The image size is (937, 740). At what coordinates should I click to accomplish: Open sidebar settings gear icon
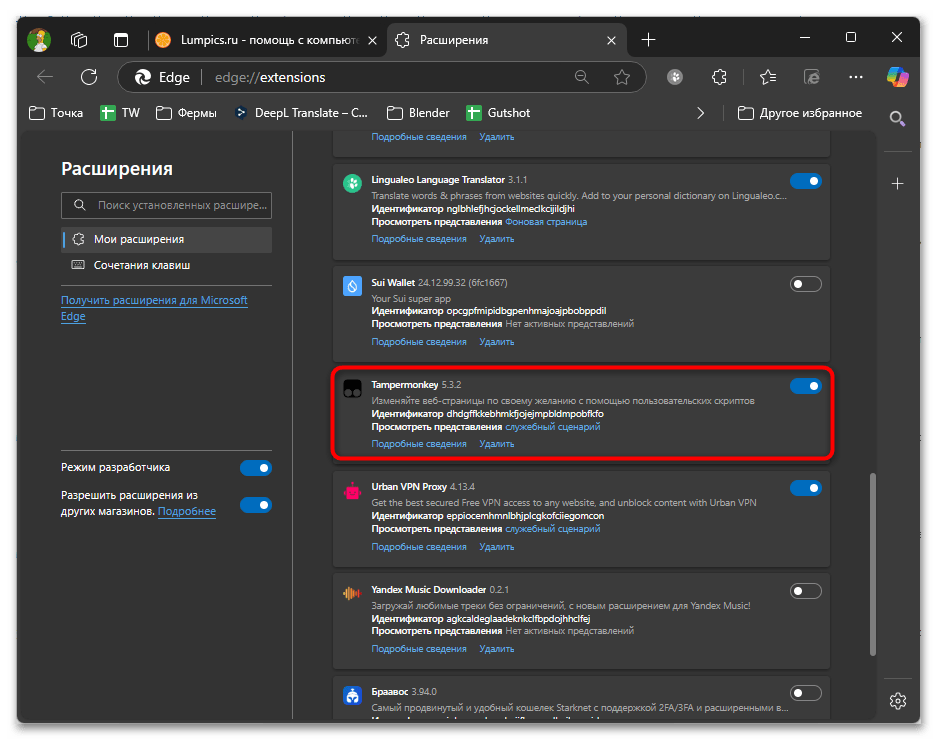[898, 701]
